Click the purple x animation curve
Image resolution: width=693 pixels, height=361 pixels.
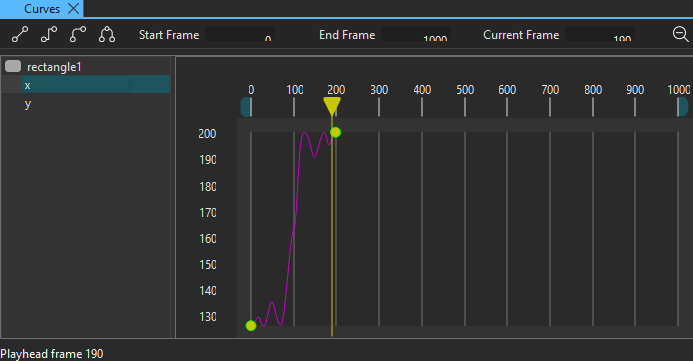click(293, 230)
